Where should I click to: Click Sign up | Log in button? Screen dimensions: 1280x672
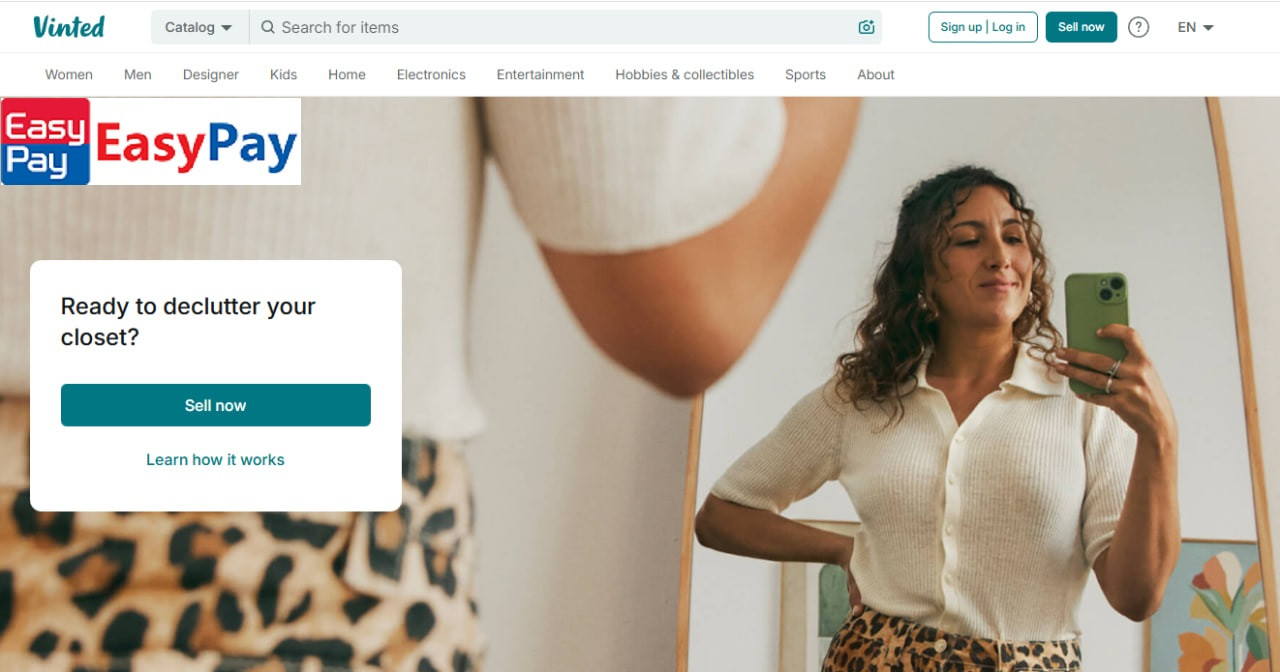tap(983, 27)
